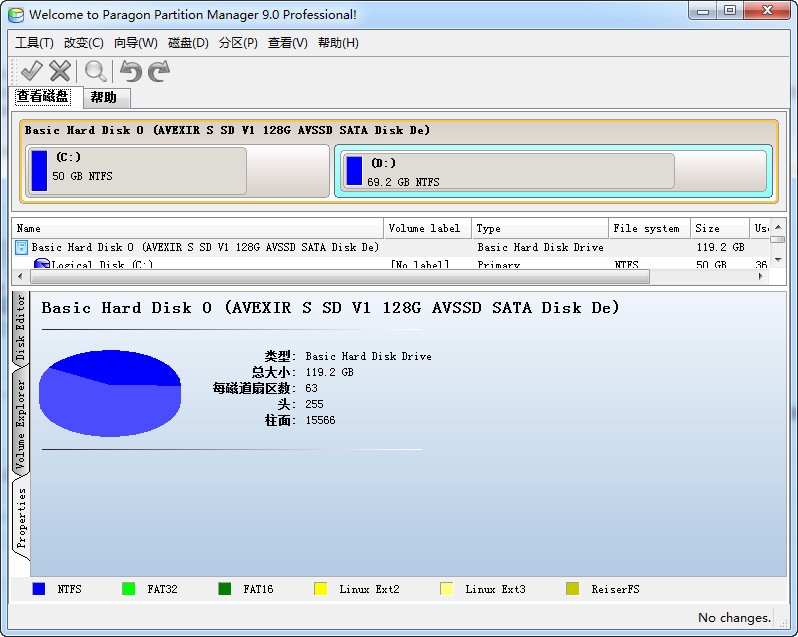Open the 帮助(H) menu
Image resolution: width=798 pixels, height=637 pixels.
338,43
